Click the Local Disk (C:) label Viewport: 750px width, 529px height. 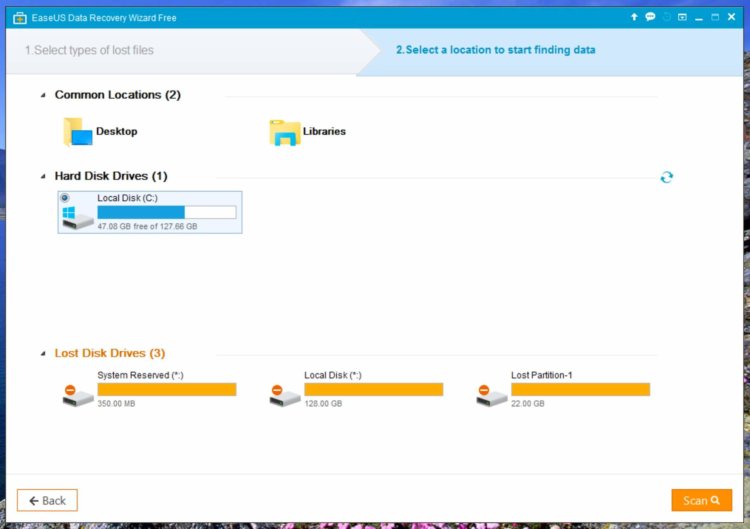(127, 198)
